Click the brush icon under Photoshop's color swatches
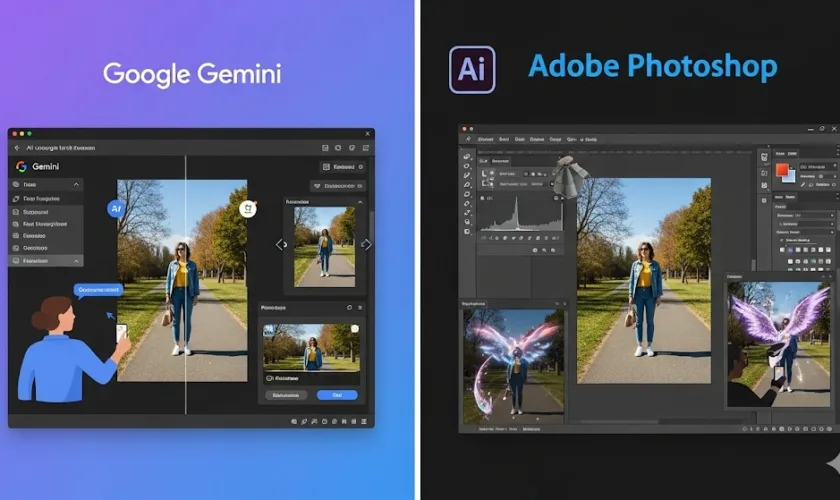840x500 pixels. [803, 185]
